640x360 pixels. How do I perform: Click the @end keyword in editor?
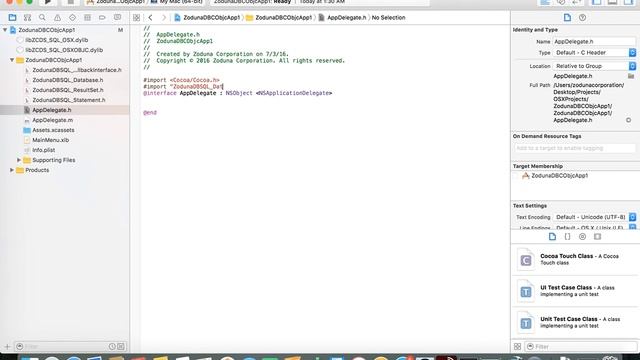pyautogui.click(x=150, y=113)
